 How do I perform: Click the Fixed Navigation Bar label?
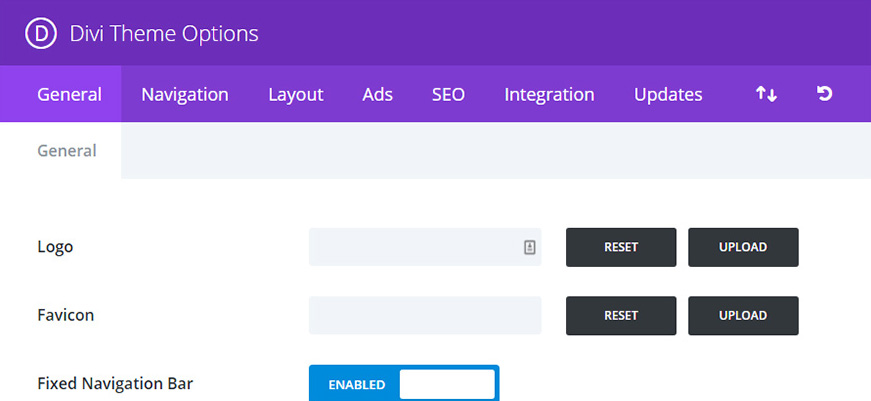(115, 383)
